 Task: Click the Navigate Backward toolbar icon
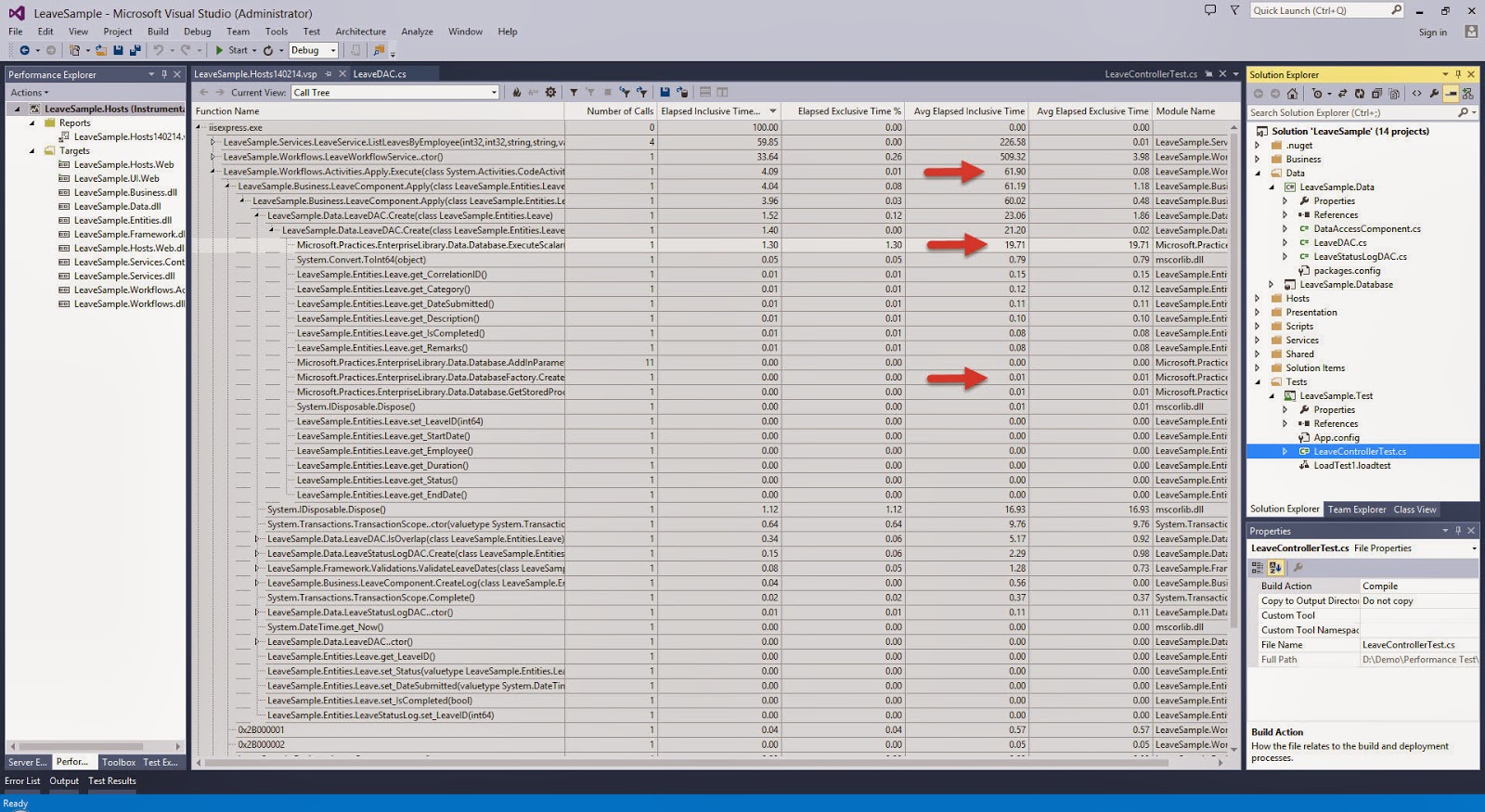(24, 50)
